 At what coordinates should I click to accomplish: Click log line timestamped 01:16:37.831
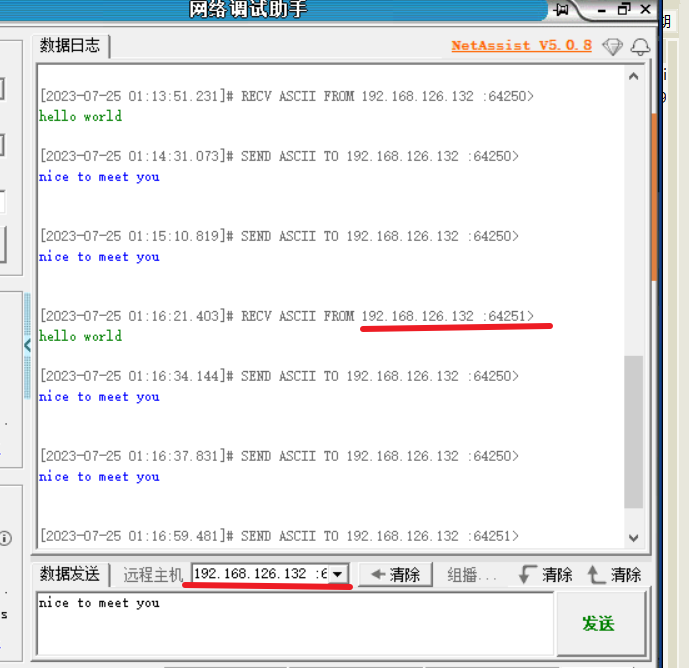[279, 456]
